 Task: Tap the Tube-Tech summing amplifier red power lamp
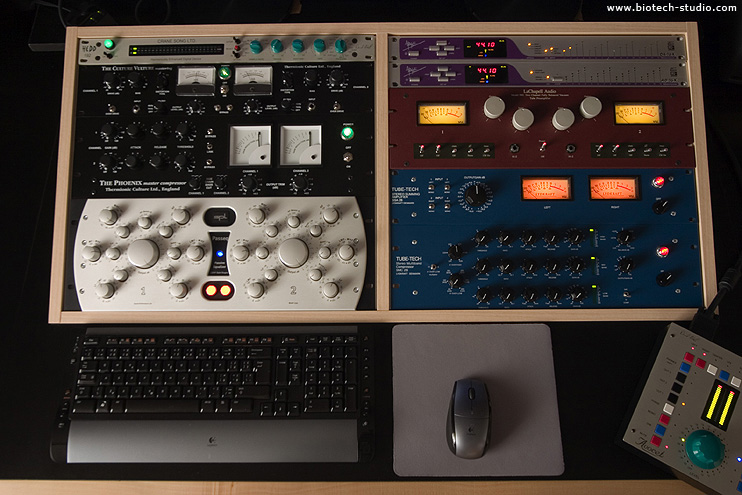[x=658, y=182]
